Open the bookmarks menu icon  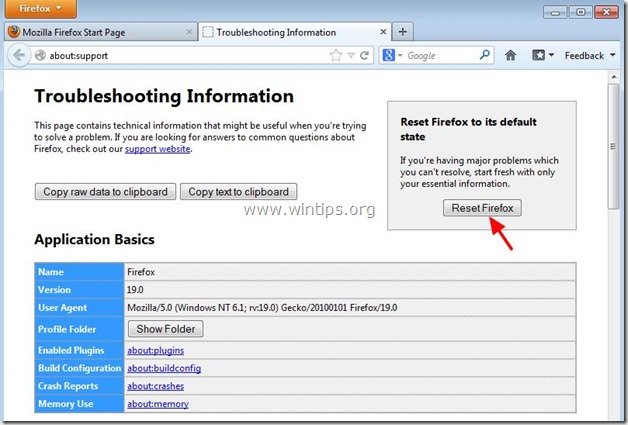click(x=538, y=55)
